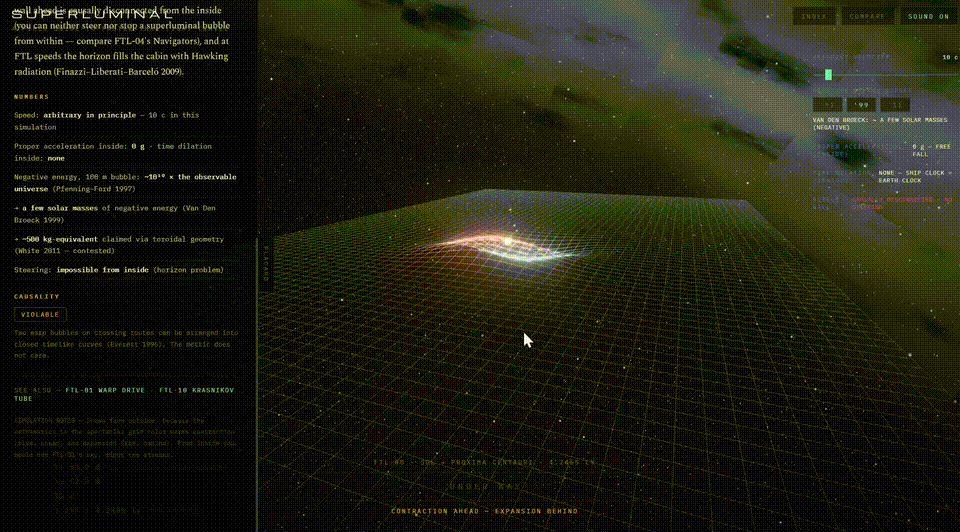Screen dimensions: 960x532
Task: Click the 10 c velocity readout
Action: point(950,57)
